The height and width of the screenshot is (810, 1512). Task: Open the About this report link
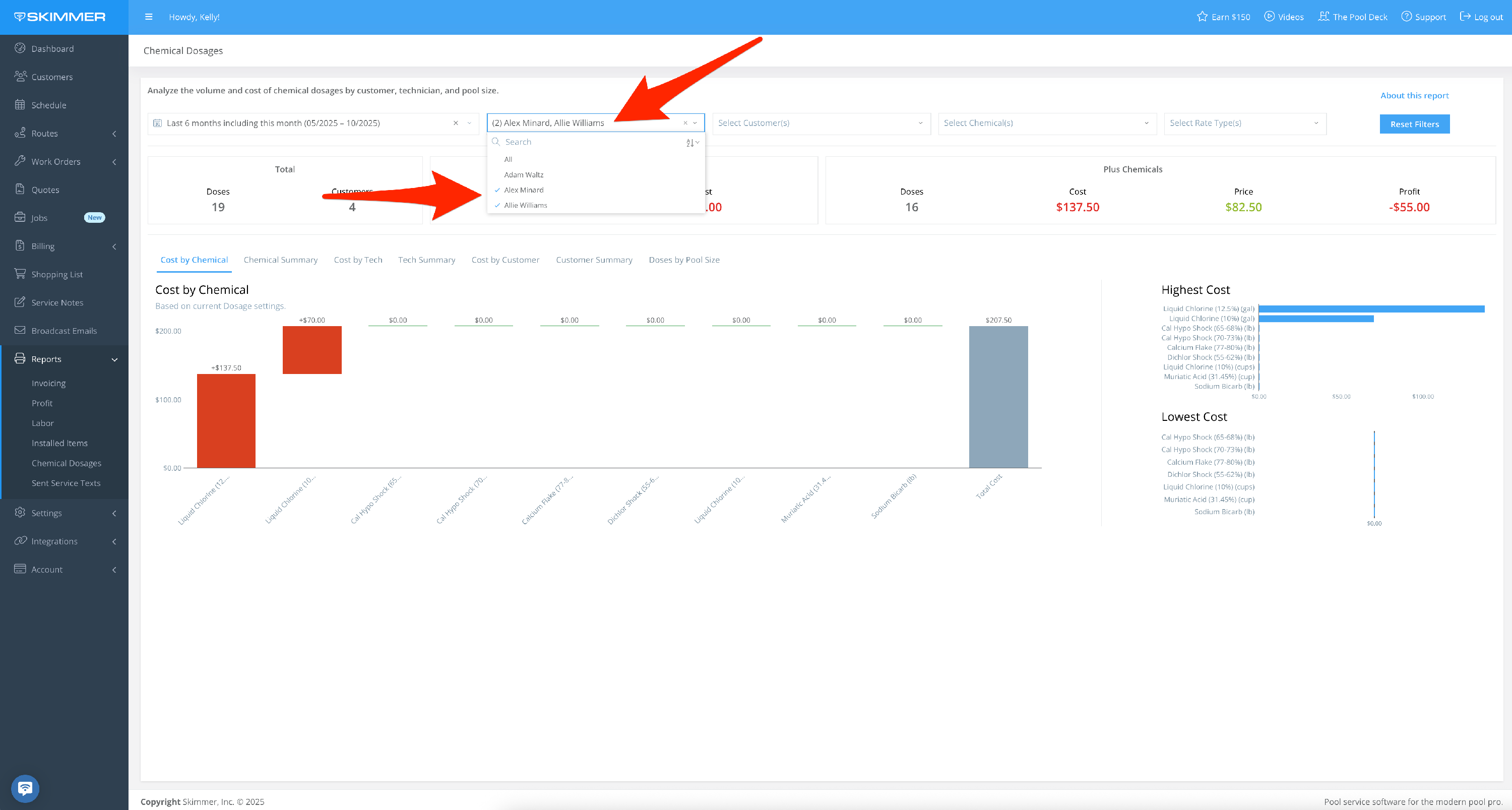(1414, 96)
